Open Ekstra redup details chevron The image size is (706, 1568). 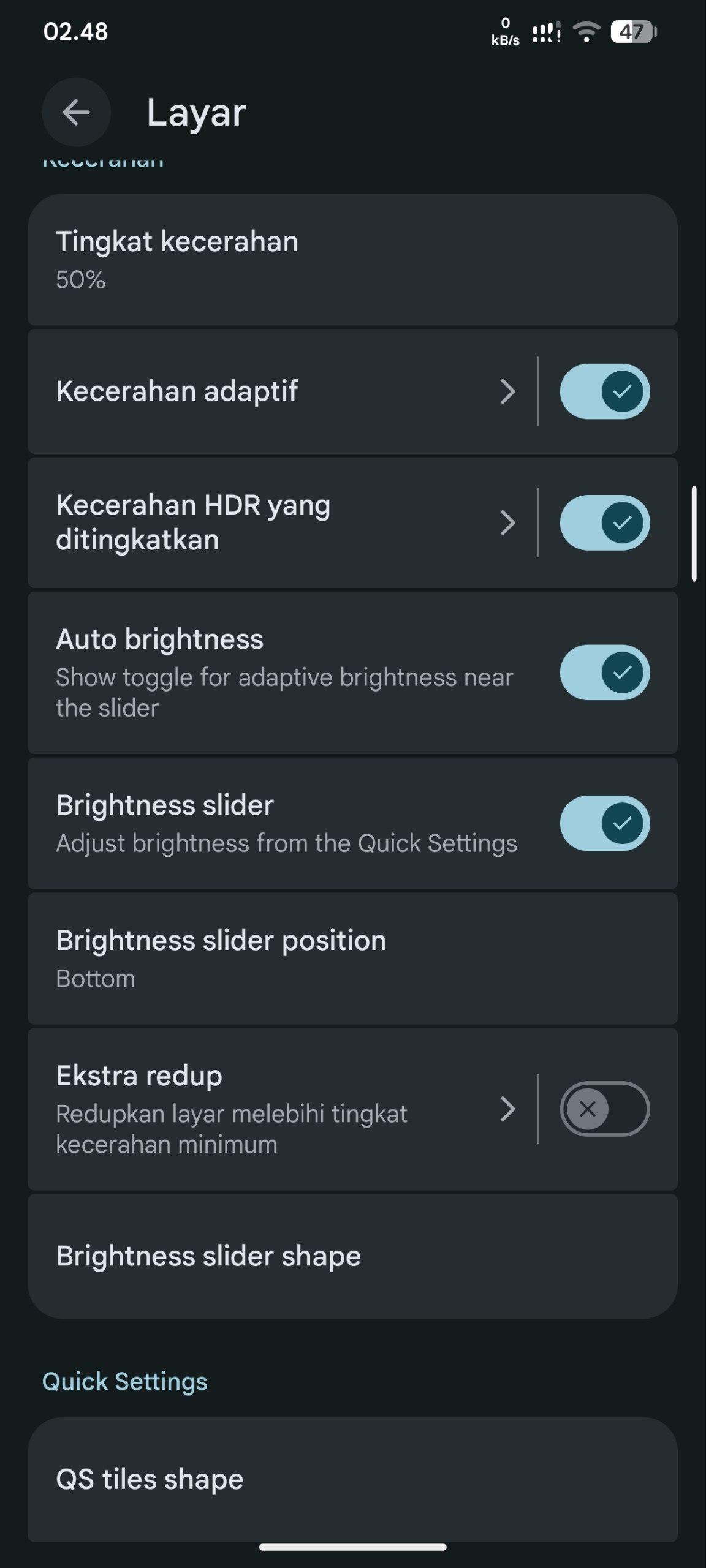[x=507, y=1109]
